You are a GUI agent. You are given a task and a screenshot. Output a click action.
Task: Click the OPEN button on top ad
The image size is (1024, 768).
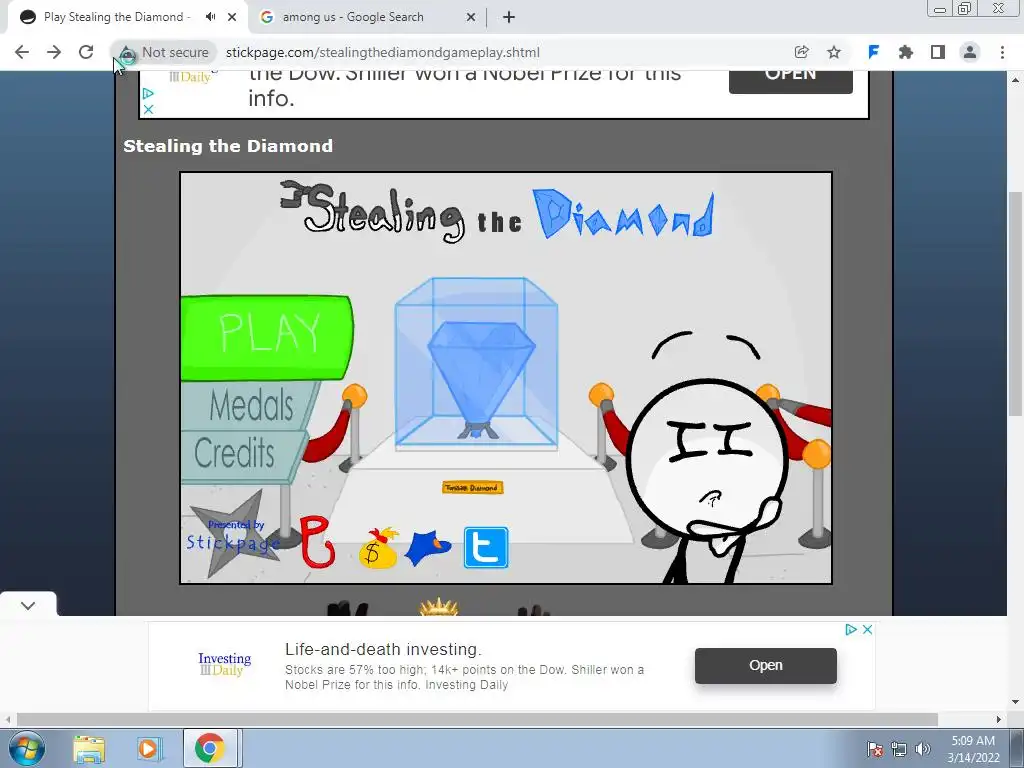[791, 80]
